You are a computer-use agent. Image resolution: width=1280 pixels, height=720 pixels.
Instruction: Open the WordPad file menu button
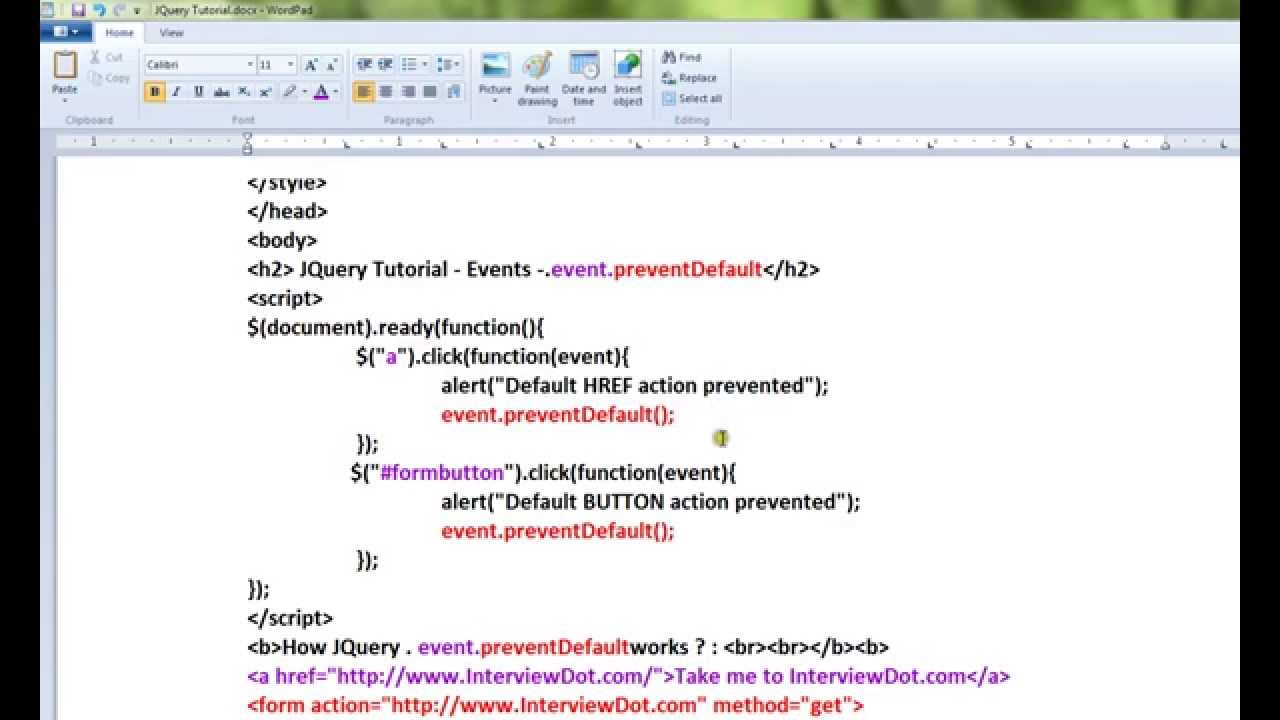tap(66, 32)
